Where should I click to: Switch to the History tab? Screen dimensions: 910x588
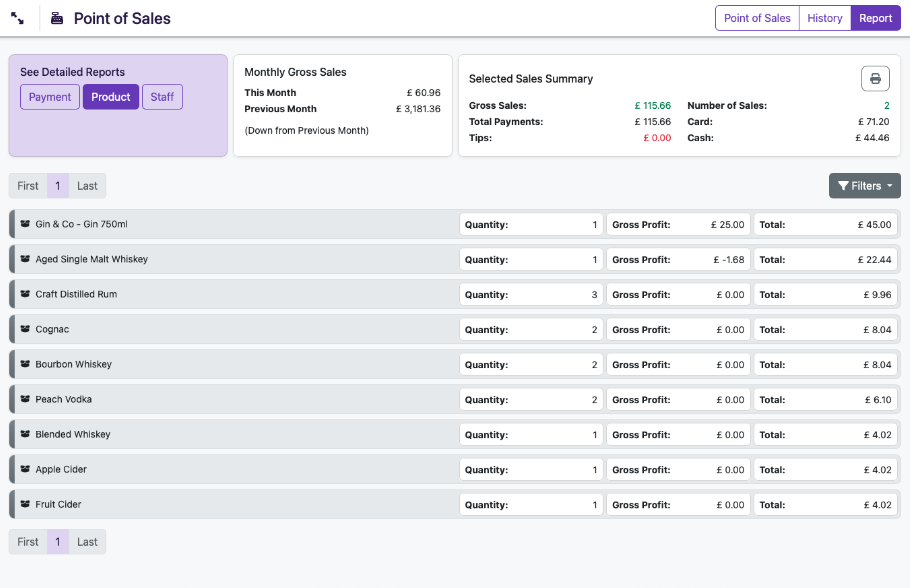[824, 18]
